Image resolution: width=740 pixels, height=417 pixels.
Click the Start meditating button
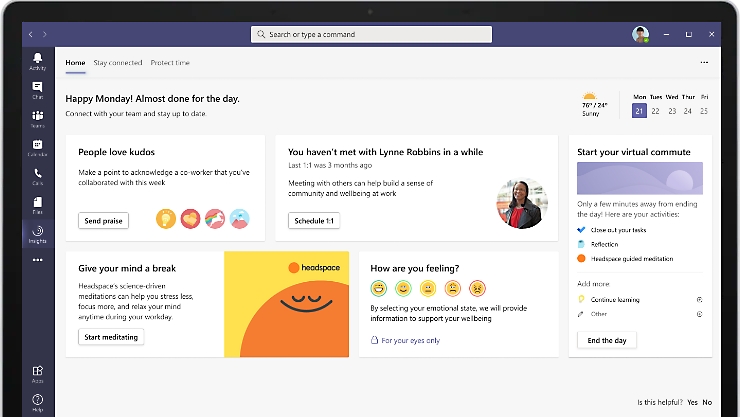tap(111, 337)
